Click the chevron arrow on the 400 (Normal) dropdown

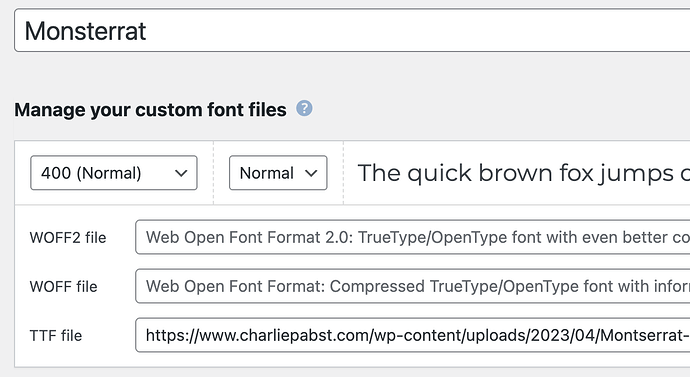(x=181, y=173)
